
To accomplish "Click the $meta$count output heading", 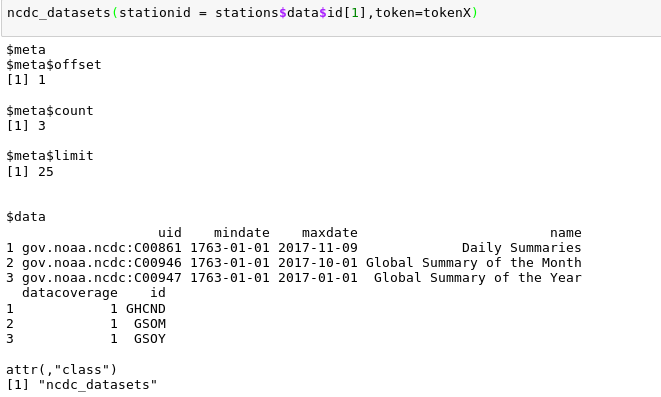I will point(50,111).
